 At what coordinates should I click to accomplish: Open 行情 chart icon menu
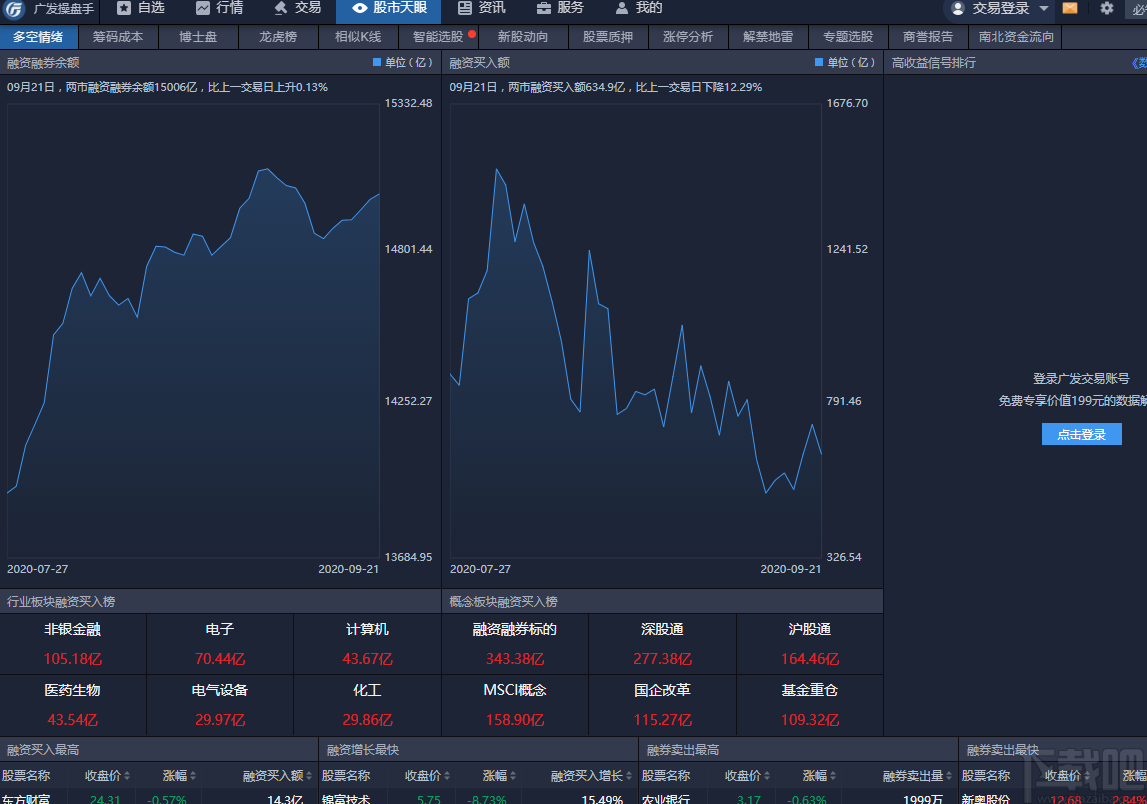pyautogui.click(x=203, y=8)
